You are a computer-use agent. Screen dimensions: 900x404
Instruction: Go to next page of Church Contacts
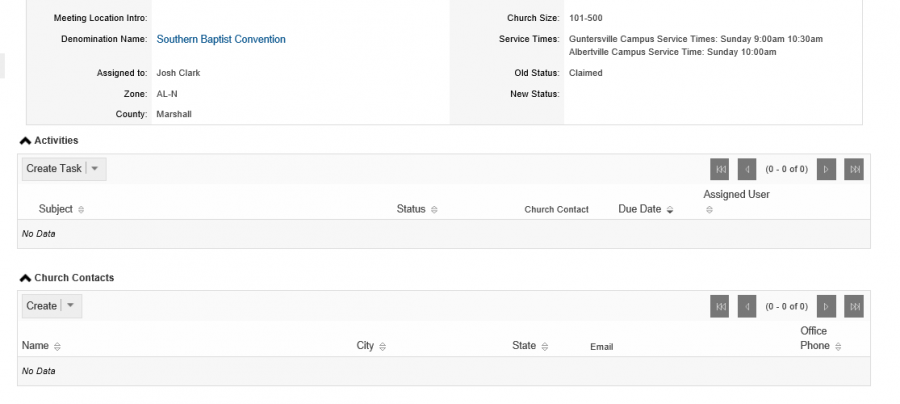[827, 306]
